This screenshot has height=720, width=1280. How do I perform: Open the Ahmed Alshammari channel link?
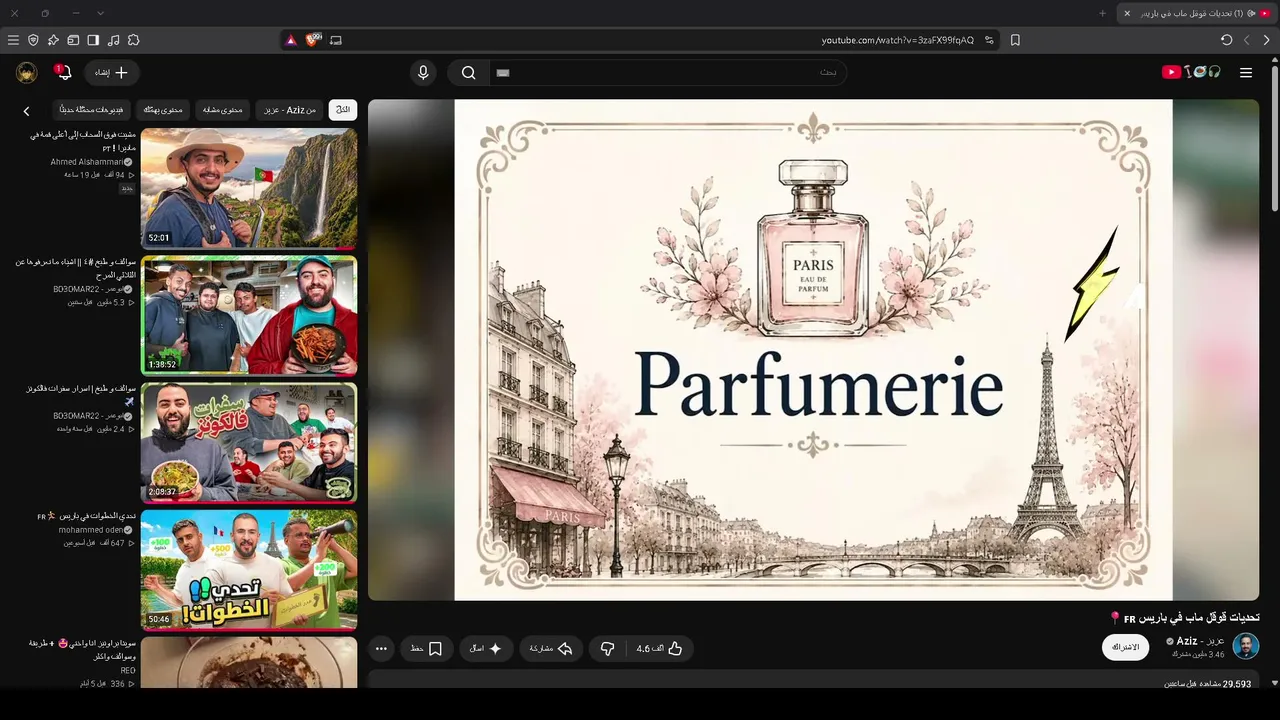tap(87, 162)
